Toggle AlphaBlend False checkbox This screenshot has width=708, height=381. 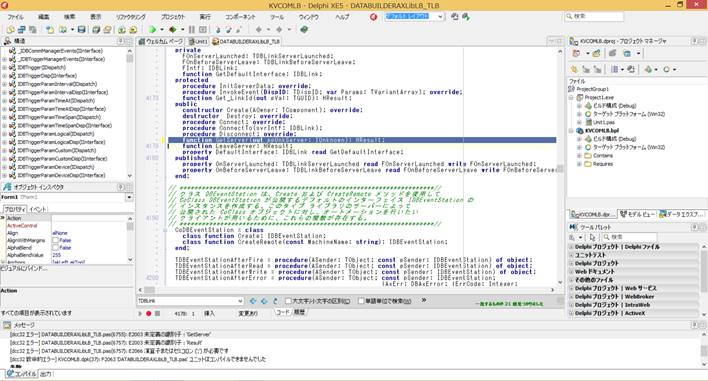[55, 248]
